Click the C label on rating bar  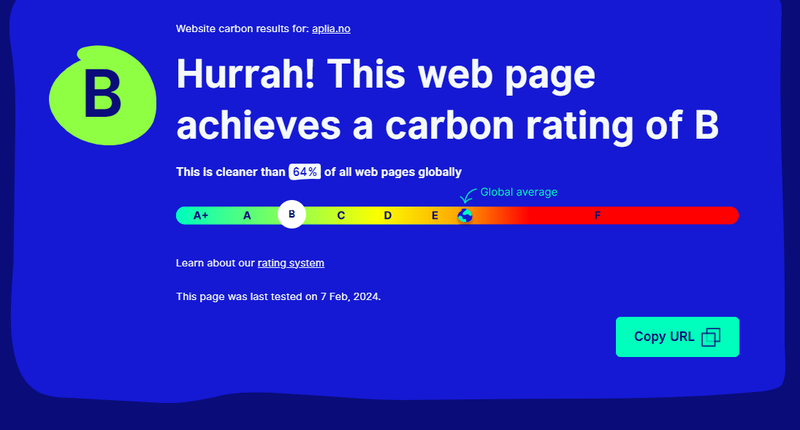(341, 215)
